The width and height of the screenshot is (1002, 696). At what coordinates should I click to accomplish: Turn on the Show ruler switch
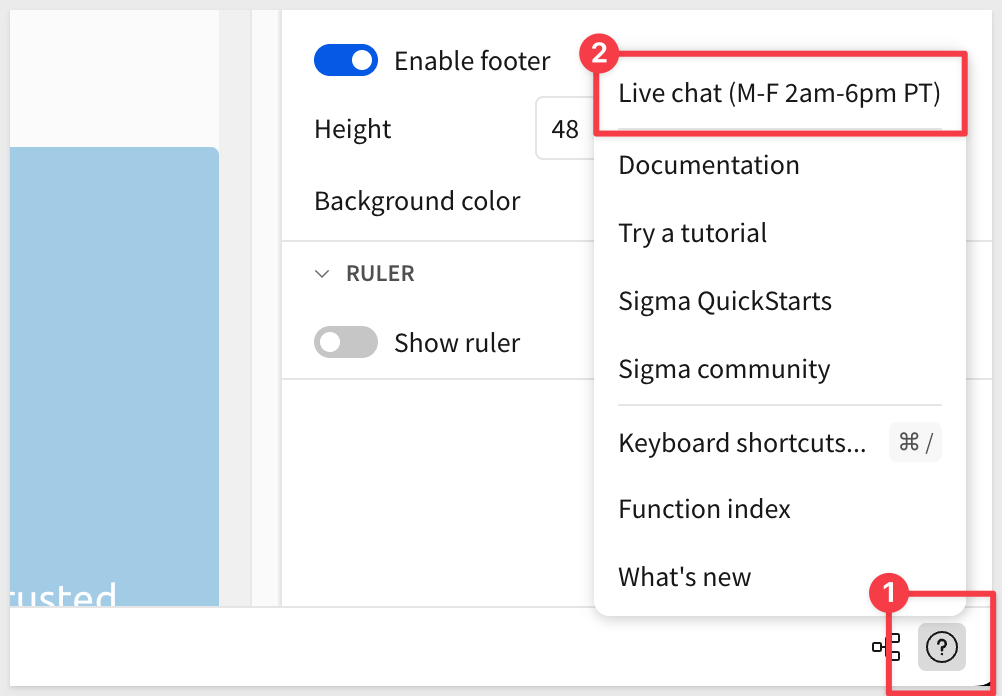tap(345, 343)
